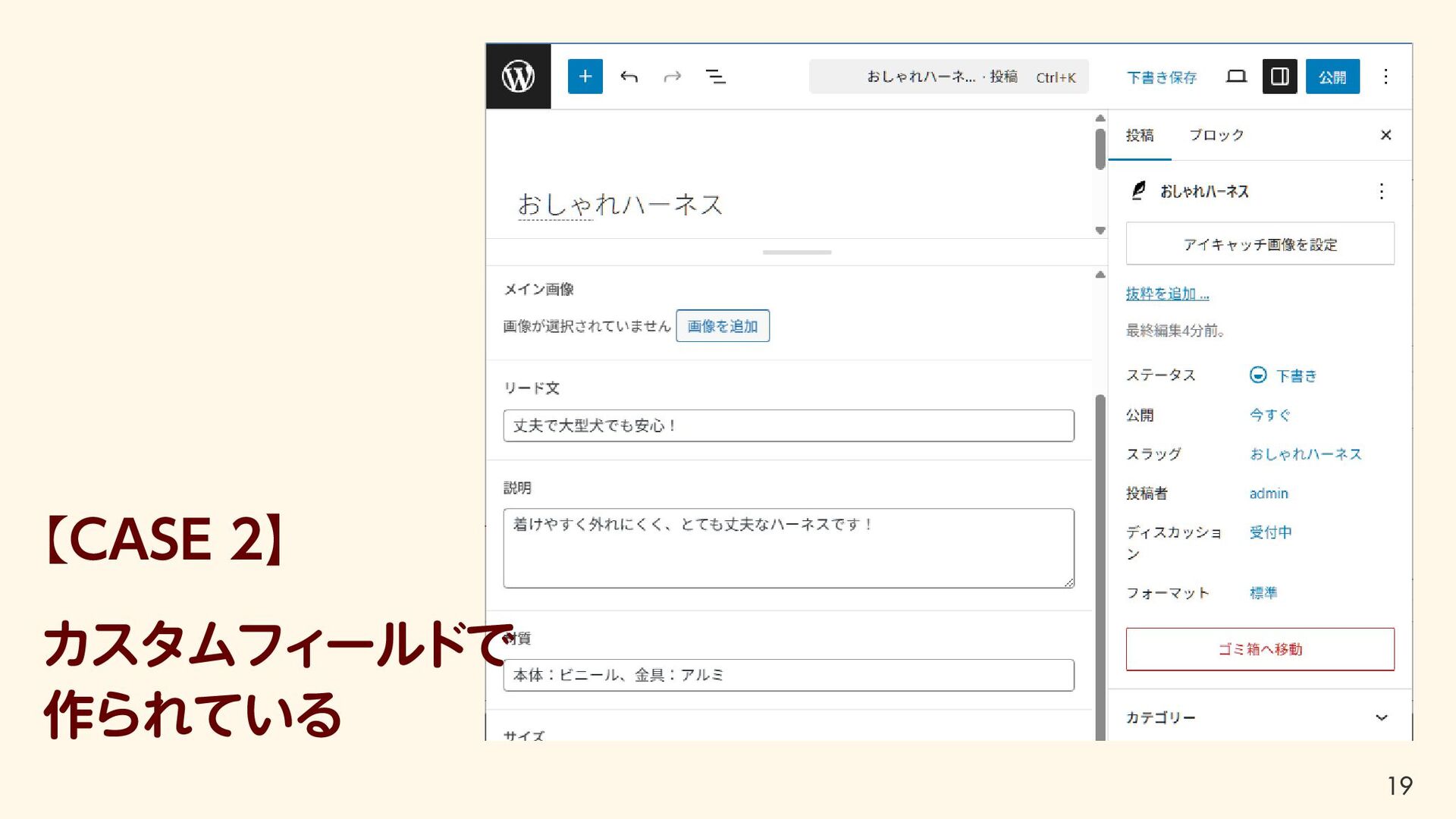Switch to the ブロック tab

tap(1216, 135)
